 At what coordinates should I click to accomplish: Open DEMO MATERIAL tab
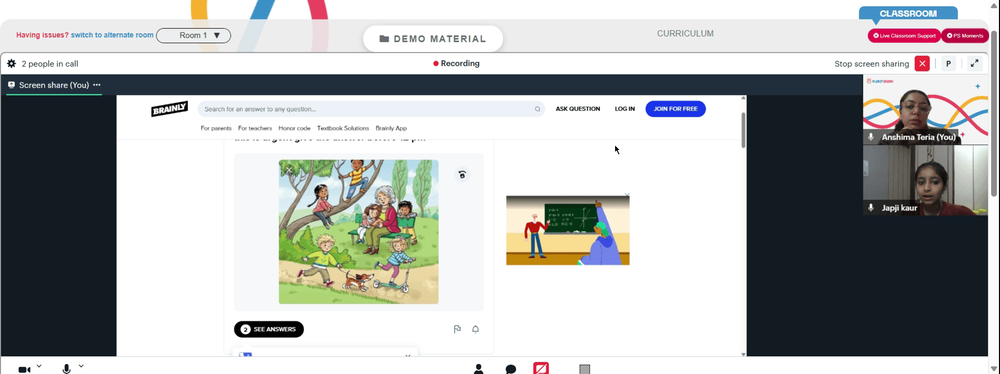433,39
